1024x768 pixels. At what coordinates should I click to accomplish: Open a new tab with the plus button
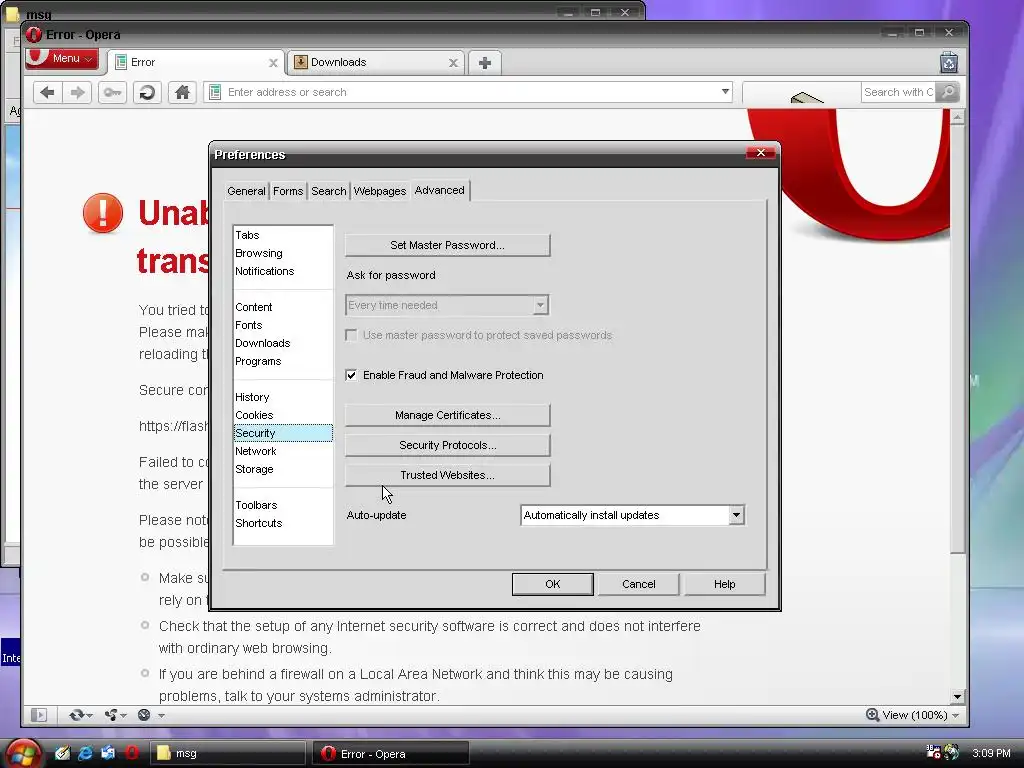pos(485,63)
